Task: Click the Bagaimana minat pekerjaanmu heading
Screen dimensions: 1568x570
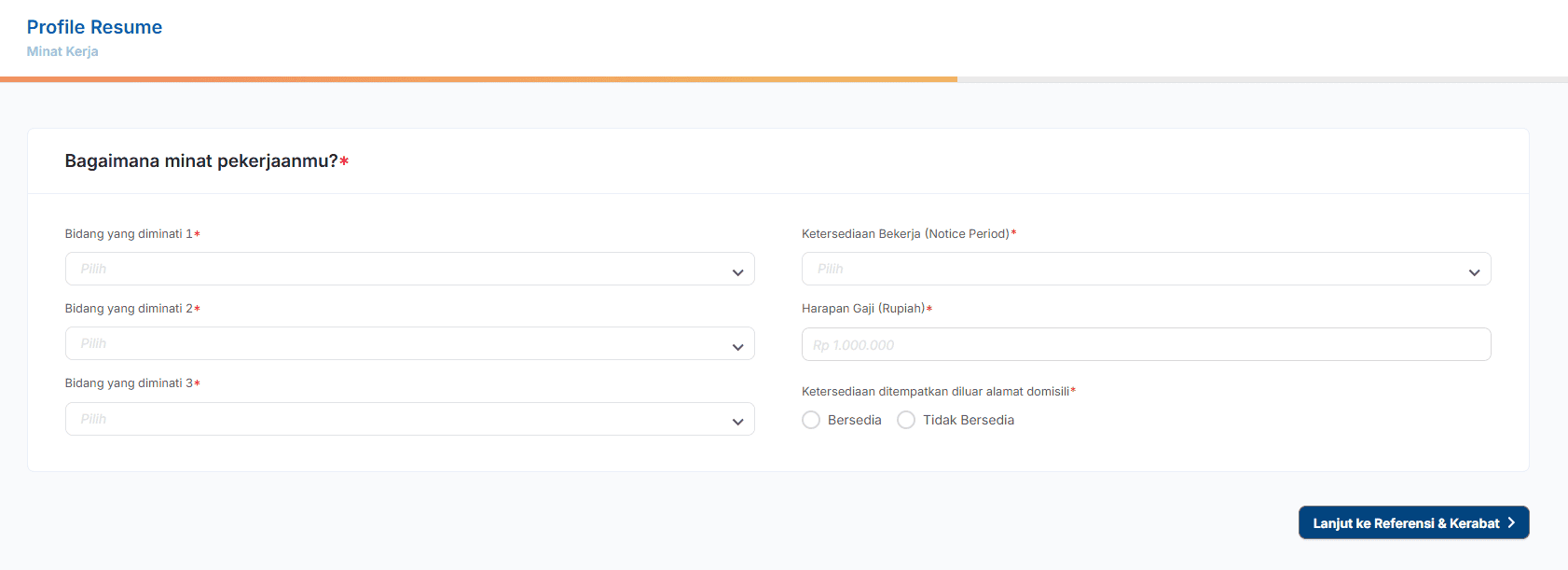Action: [x=201, y=161]
